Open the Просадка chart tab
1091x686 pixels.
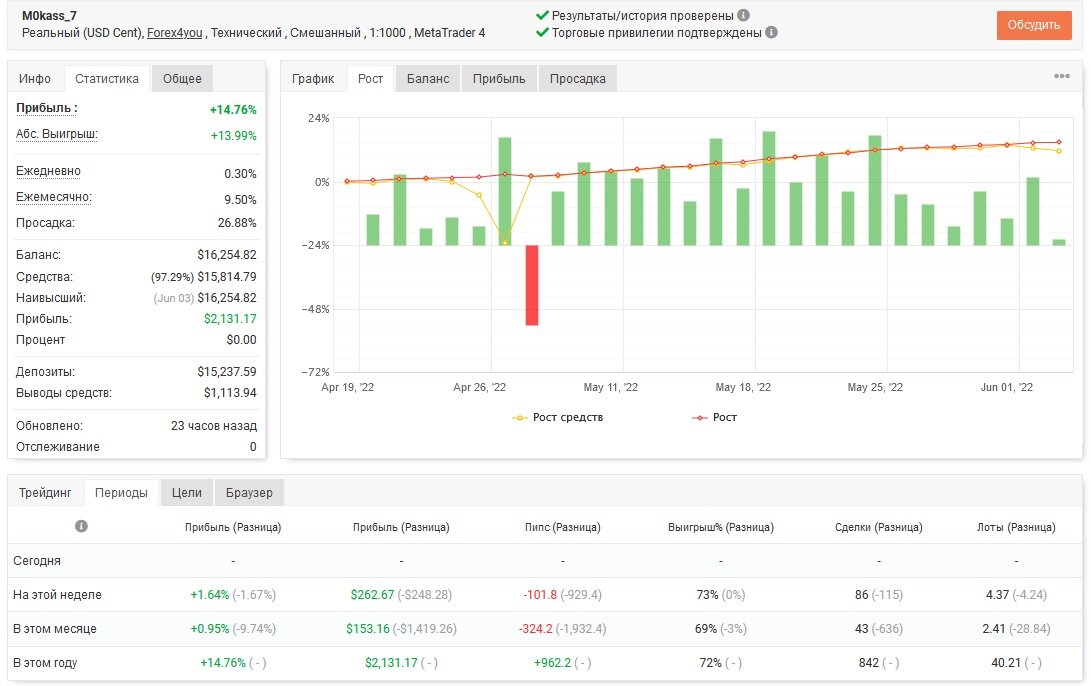(578, 79)
